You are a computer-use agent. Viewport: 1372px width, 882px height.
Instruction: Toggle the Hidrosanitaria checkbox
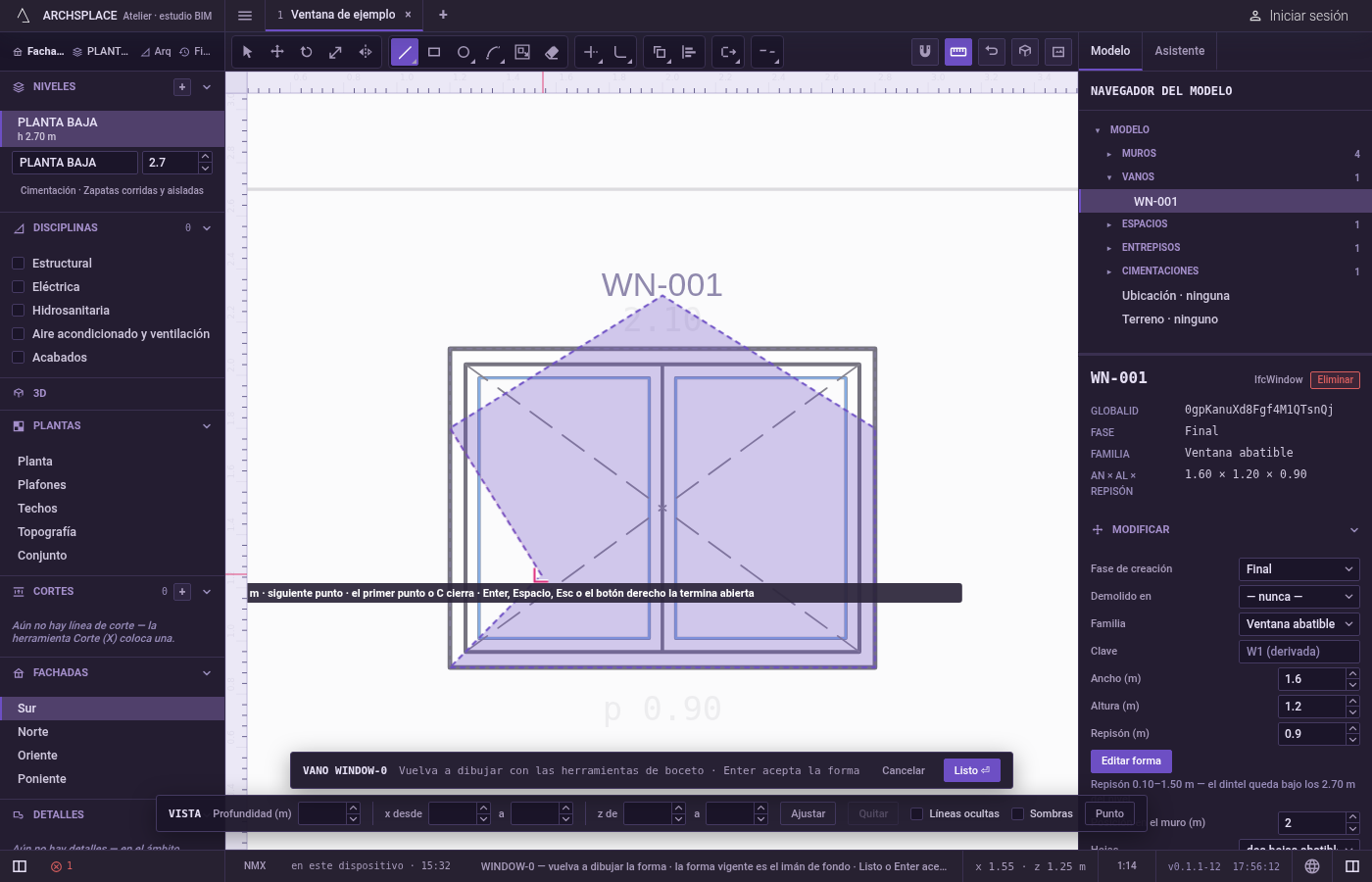(18, 311)
